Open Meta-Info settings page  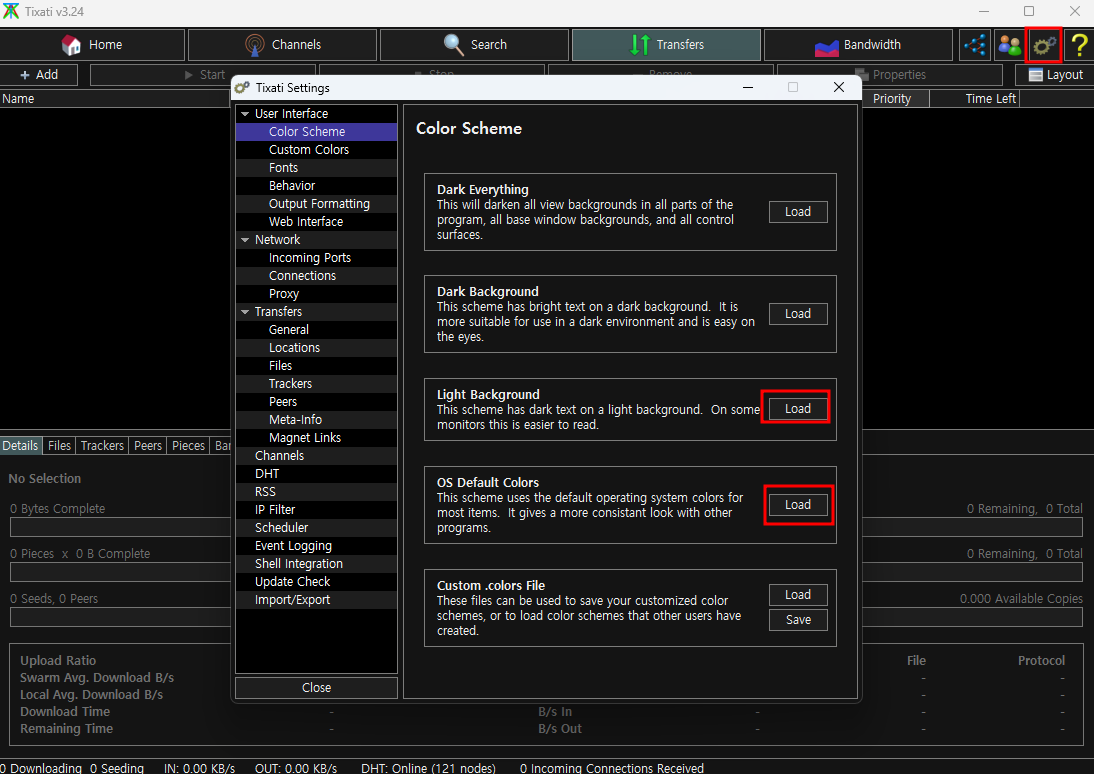(x=316, y=419)
